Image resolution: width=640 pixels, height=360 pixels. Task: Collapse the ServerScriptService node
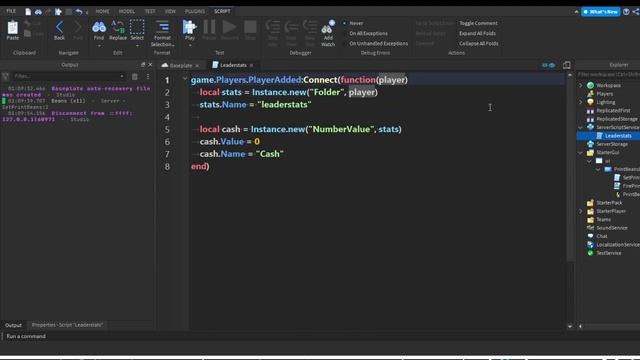(x=581, y=127)
